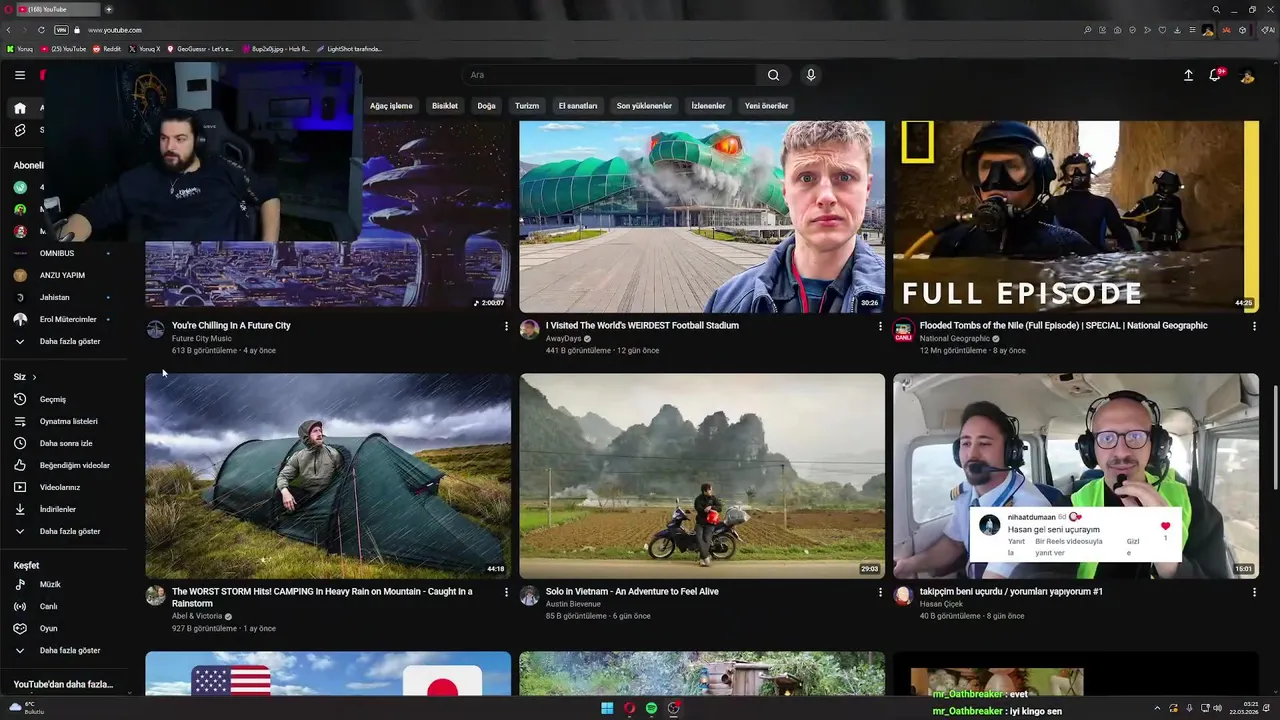Start voice search with the microphone icon
Screen dimensions: 1280x720
pyautogui.click(x=811, y=75)
